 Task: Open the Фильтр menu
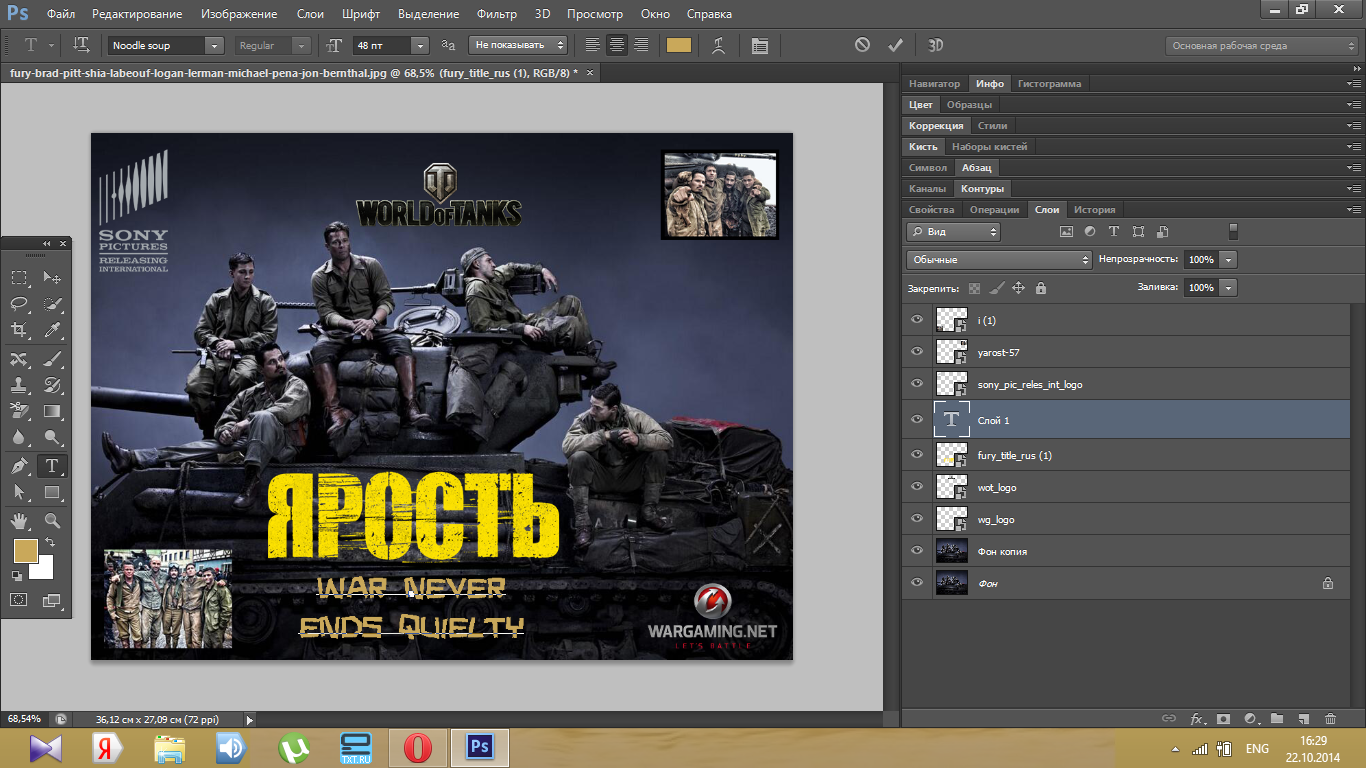[497, 14]
